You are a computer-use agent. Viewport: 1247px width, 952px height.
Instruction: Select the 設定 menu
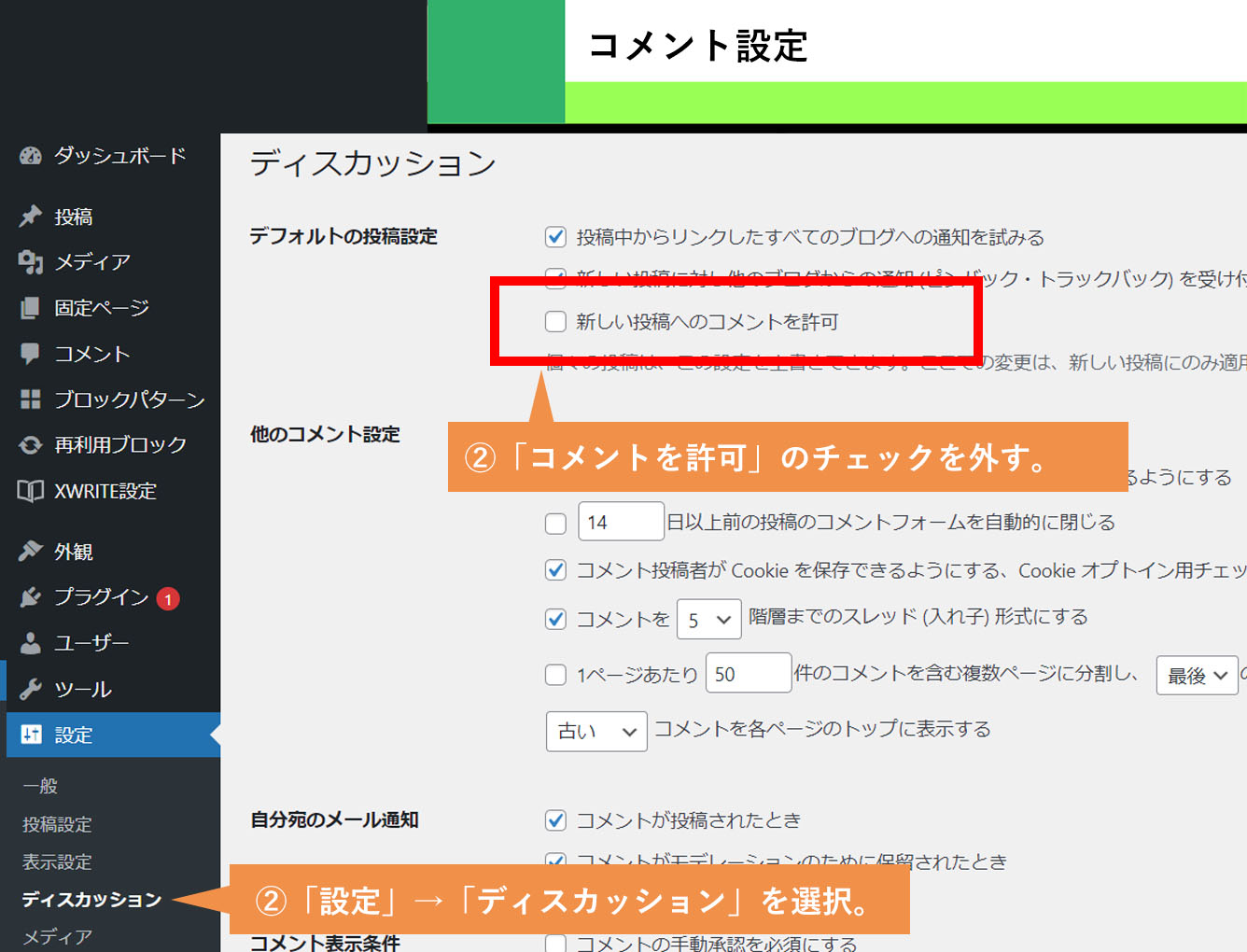click(73, 735)
